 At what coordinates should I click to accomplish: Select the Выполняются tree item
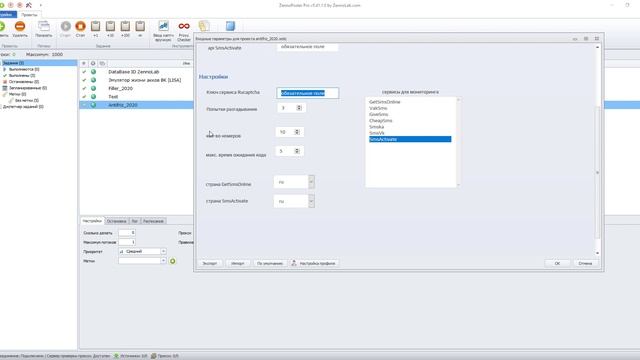pyautogui.click(x=24, y=69)
